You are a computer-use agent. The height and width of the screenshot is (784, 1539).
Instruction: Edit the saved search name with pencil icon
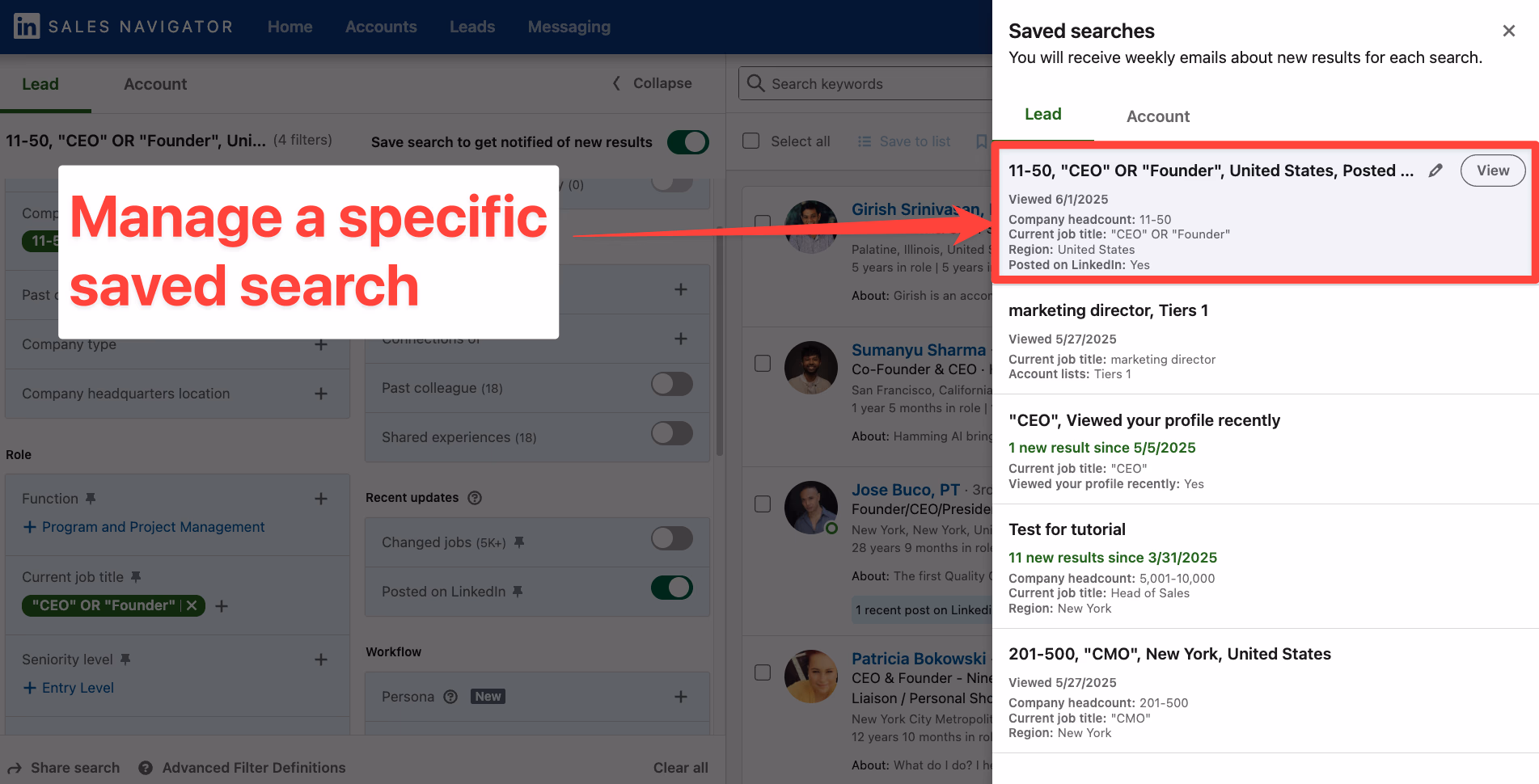tap(1435, 171)
